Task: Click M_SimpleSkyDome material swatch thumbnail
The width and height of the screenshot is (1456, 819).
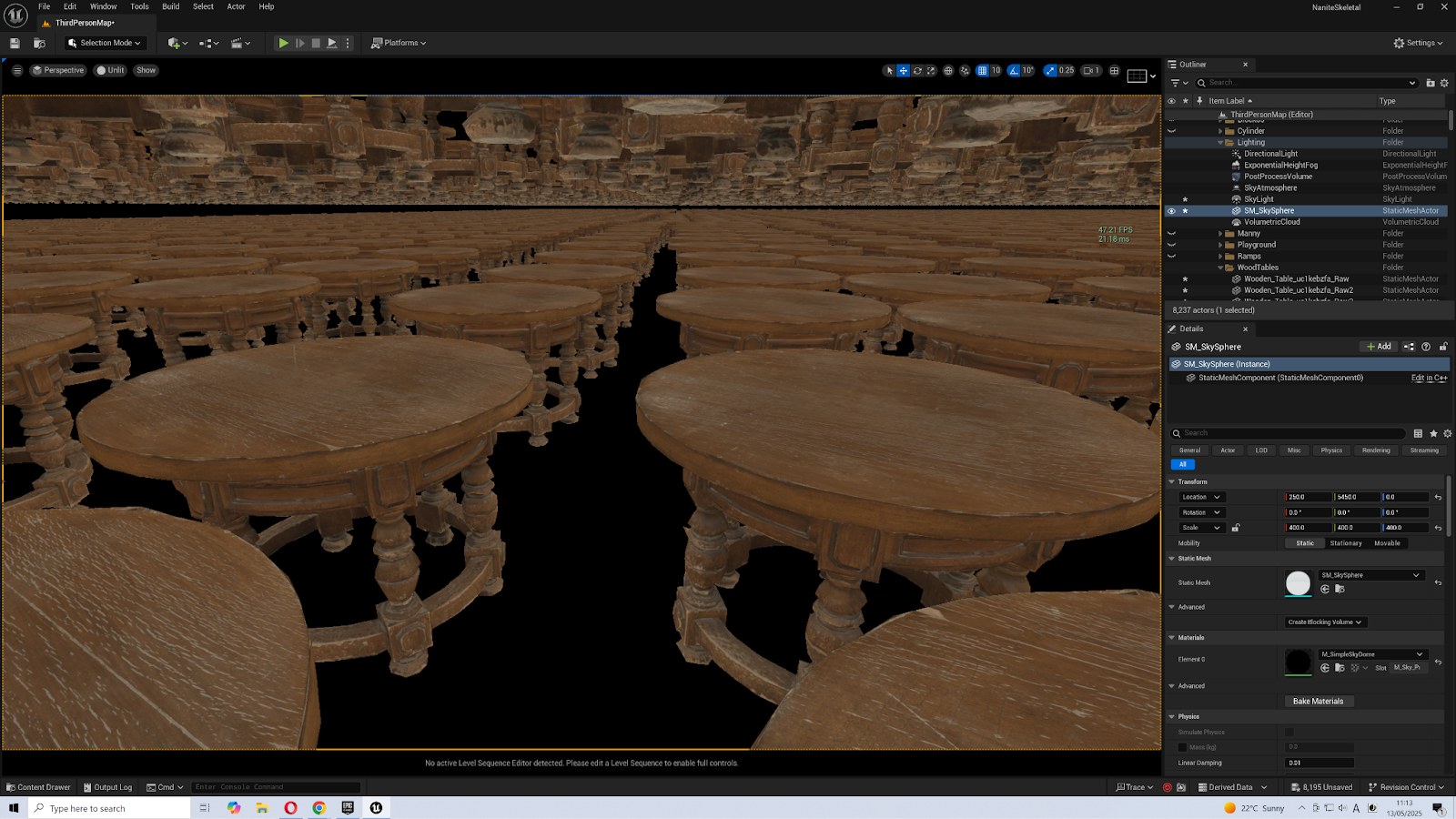Action: [x=1298, y=662]
